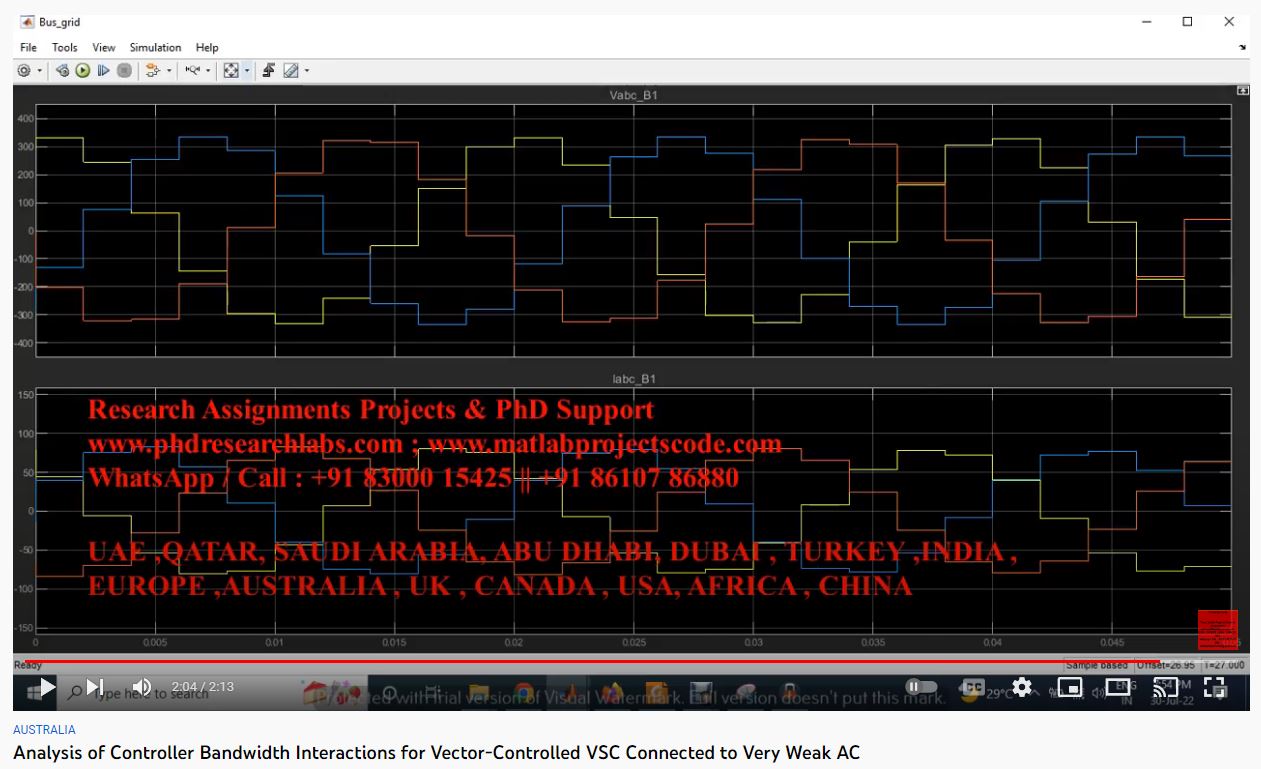The image size is (1261, 769).
Task: Click the AUSTRALIA link above the video title
Action: 44,730
